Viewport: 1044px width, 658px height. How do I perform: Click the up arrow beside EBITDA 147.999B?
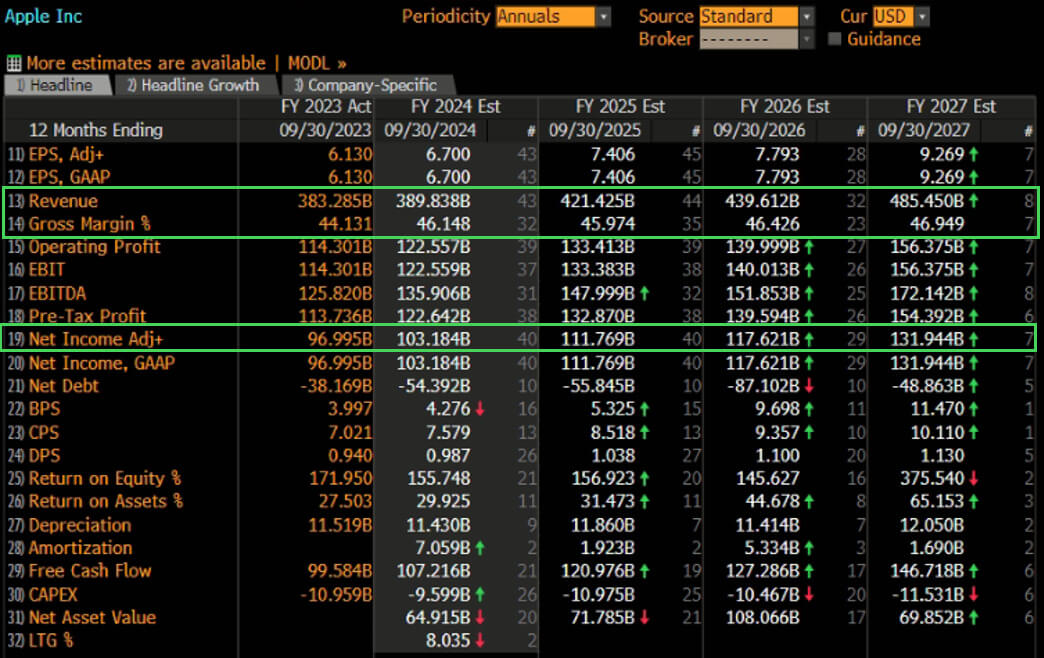[645, 294]
